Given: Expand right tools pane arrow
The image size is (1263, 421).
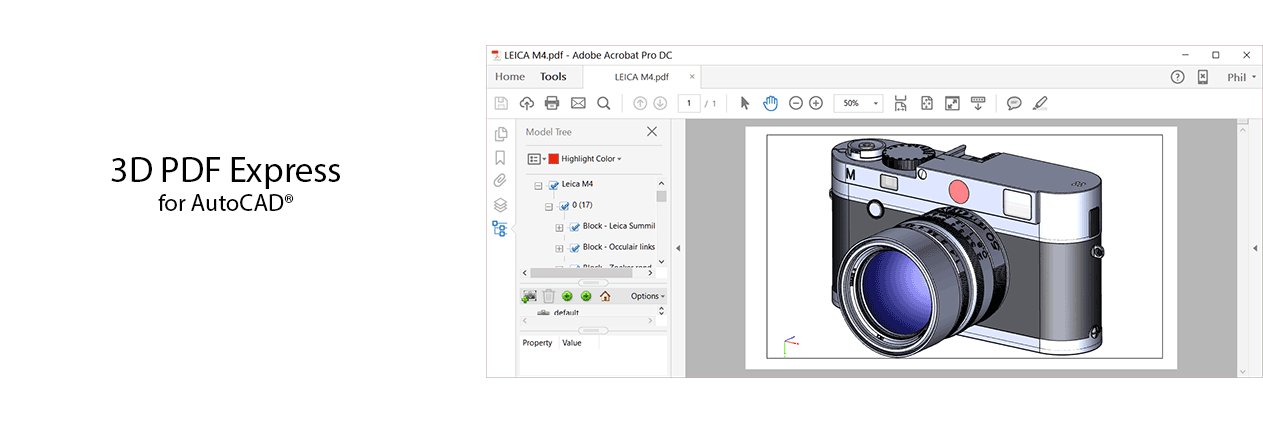Looking at the screenshot, I should click(x=1254, y=248).
